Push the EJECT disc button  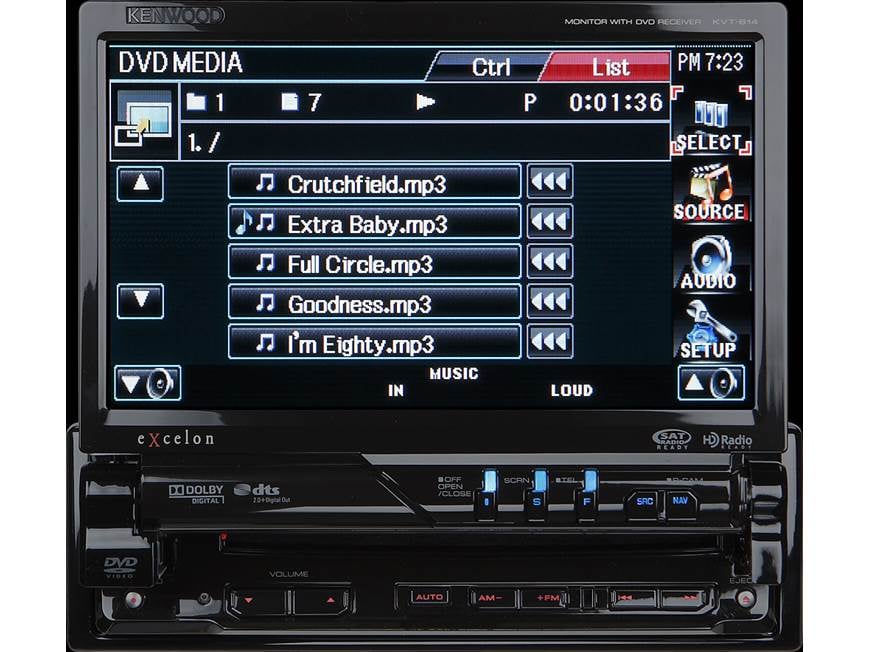(745, 599)
